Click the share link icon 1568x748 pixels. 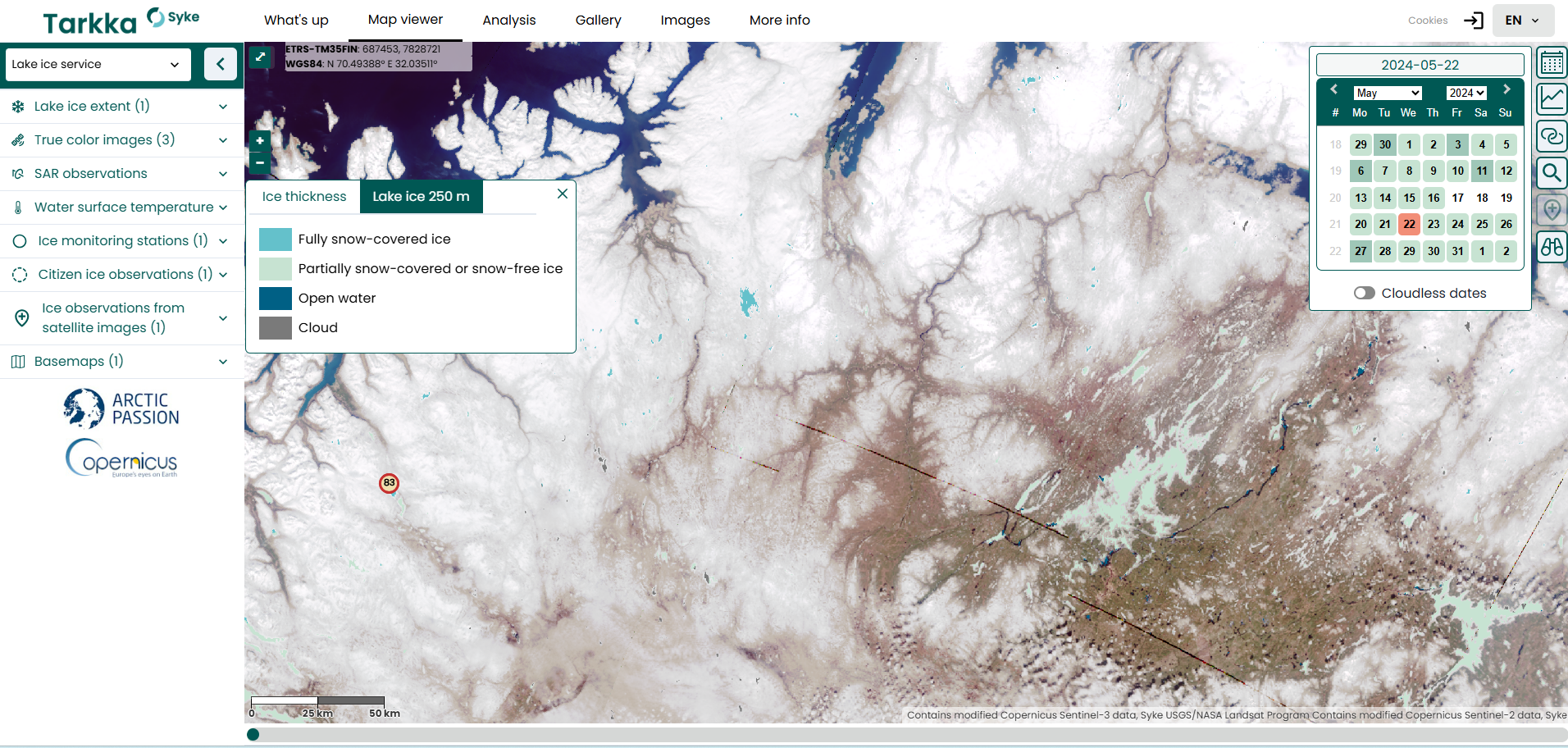click(x=1552, y=136)
